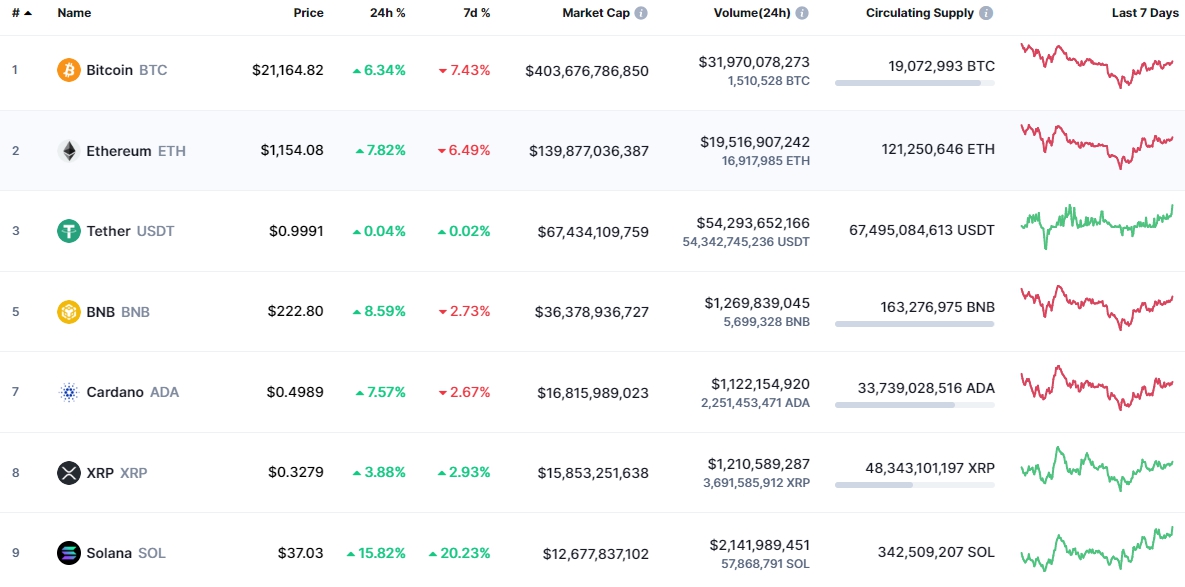Sort the table by Name column
Viewport: 1185px width, 587px height.
(x=73, y=13)
